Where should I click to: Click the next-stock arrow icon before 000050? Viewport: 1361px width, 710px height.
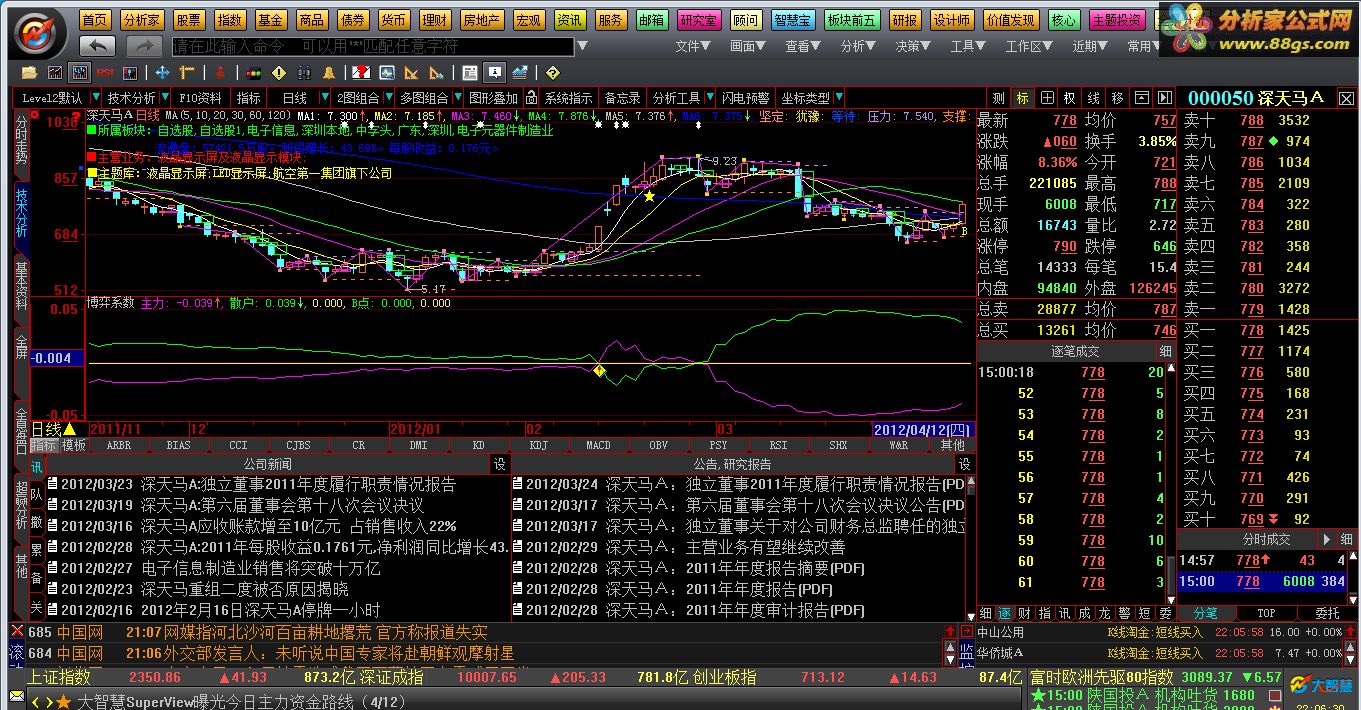[1164, 98]
